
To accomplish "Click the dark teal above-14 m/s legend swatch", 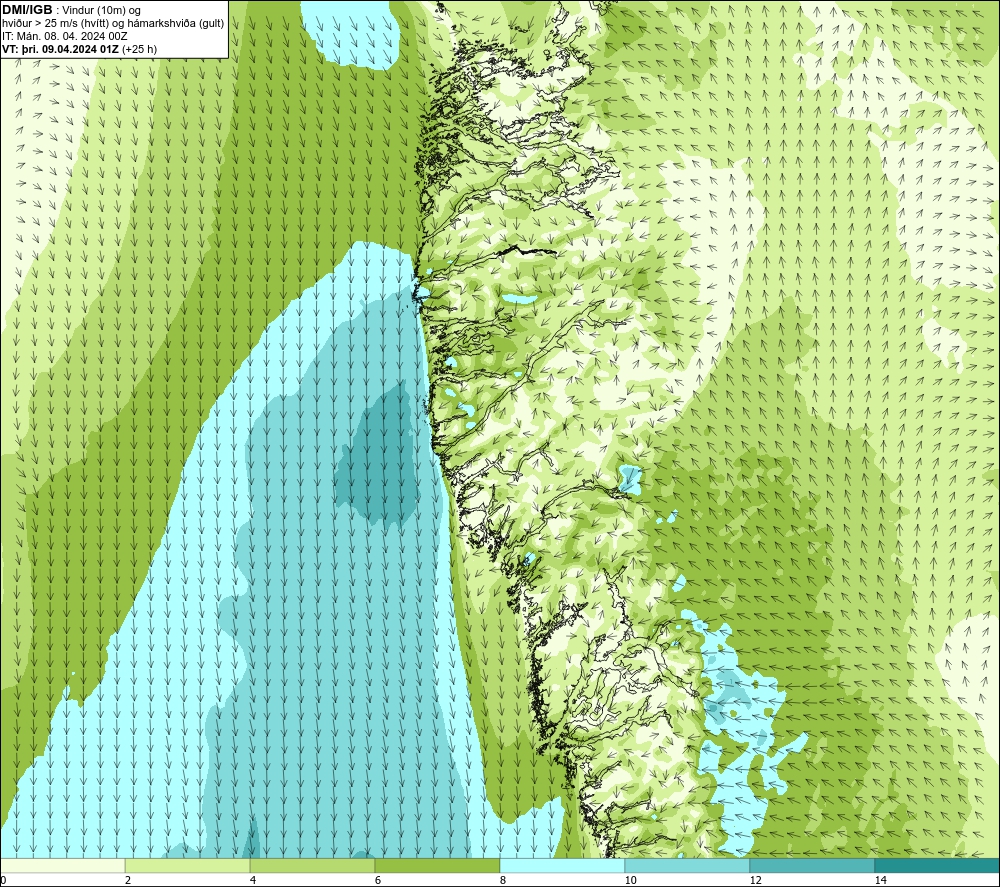I will coord(938,865).
